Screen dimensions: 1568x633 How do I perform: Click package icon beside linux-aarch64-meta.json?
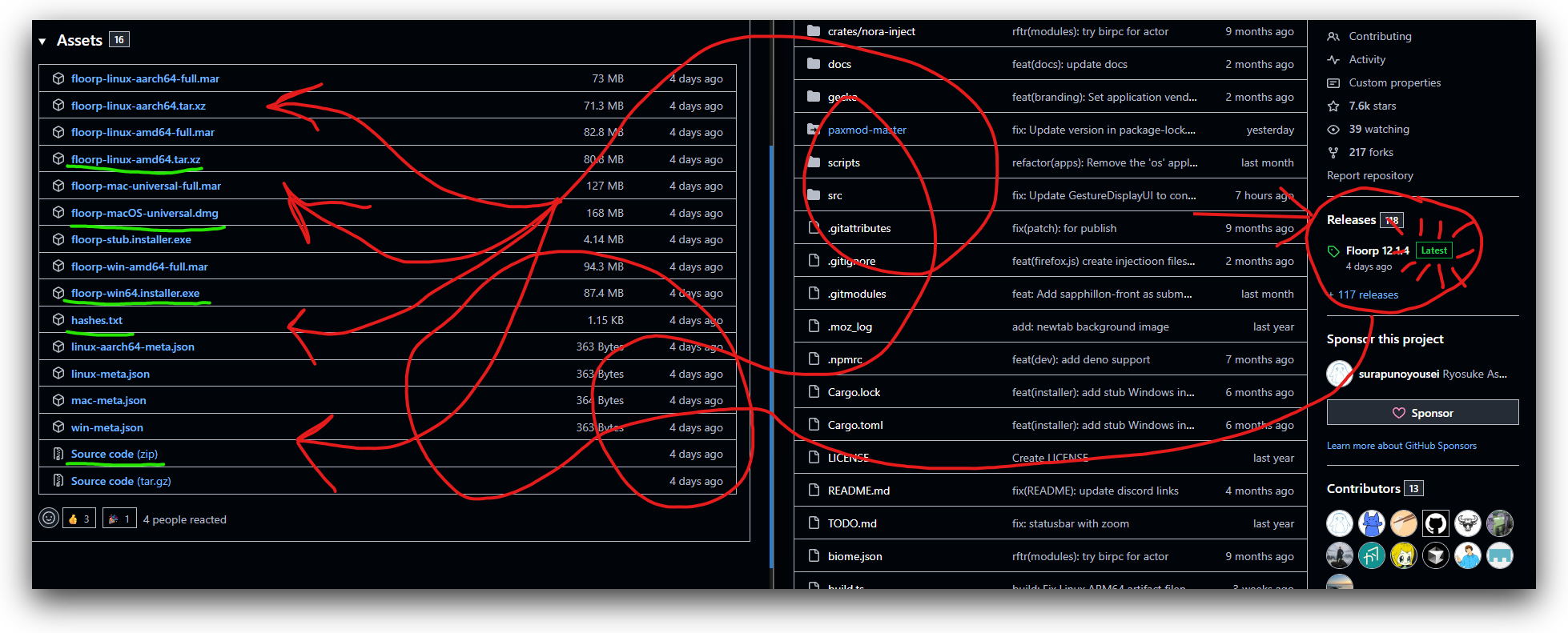pyautogui.click(x=58, y=347)
